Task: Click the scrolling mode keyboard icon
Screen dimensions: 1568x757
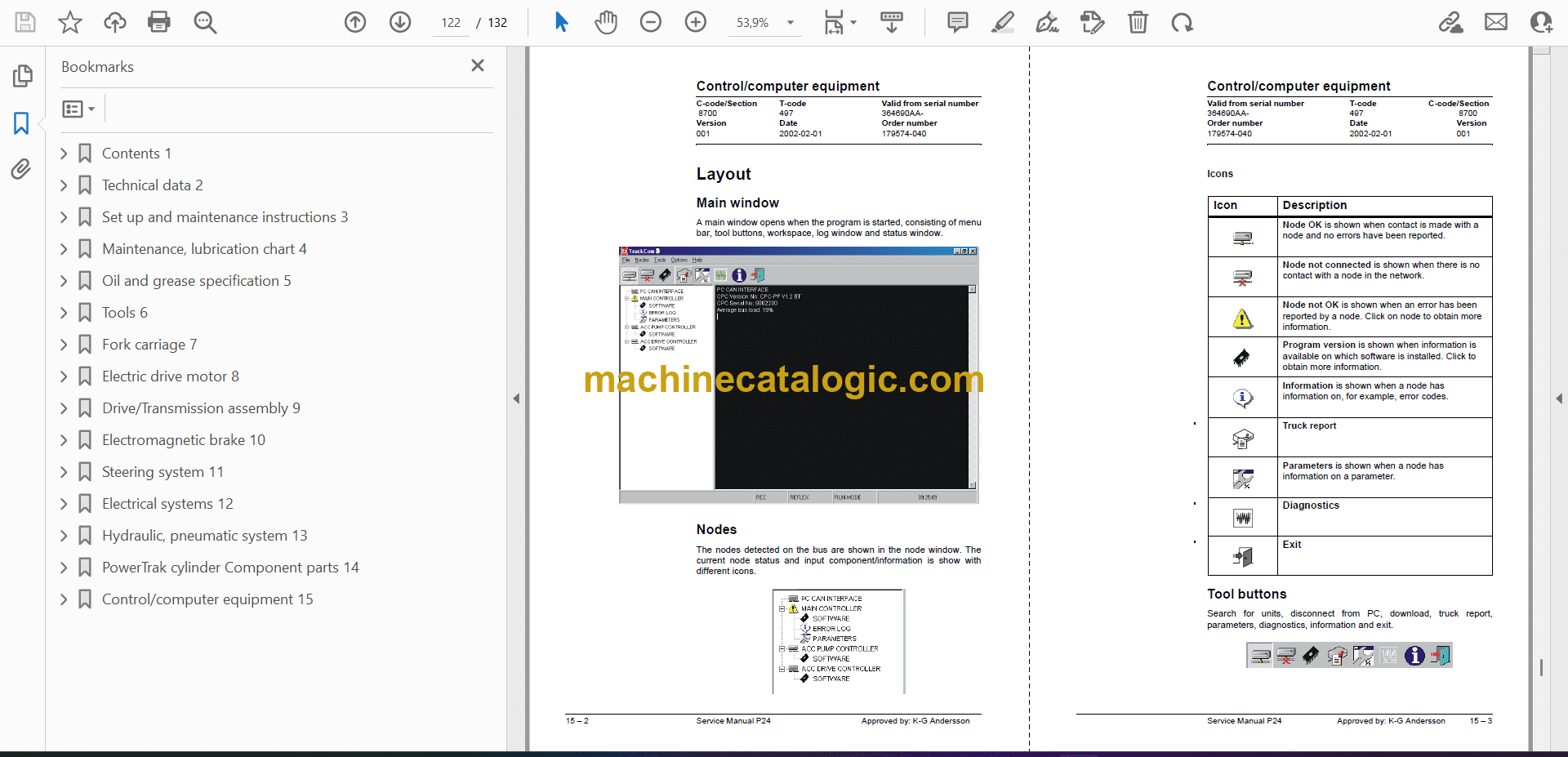Action: click(892, 22)
